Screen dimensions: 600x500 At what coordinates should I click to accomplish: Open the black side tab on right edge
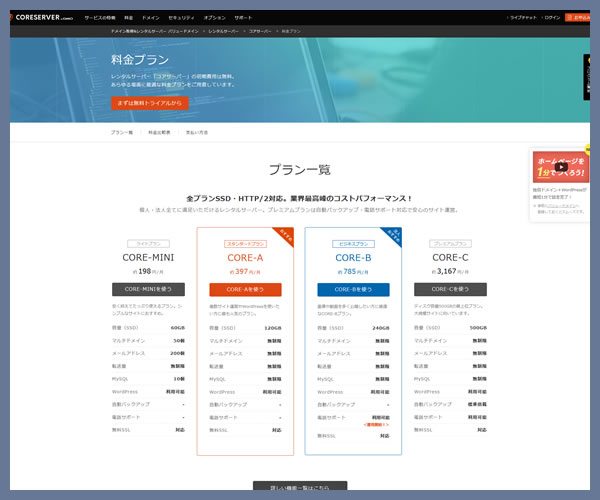click(587, 77)
